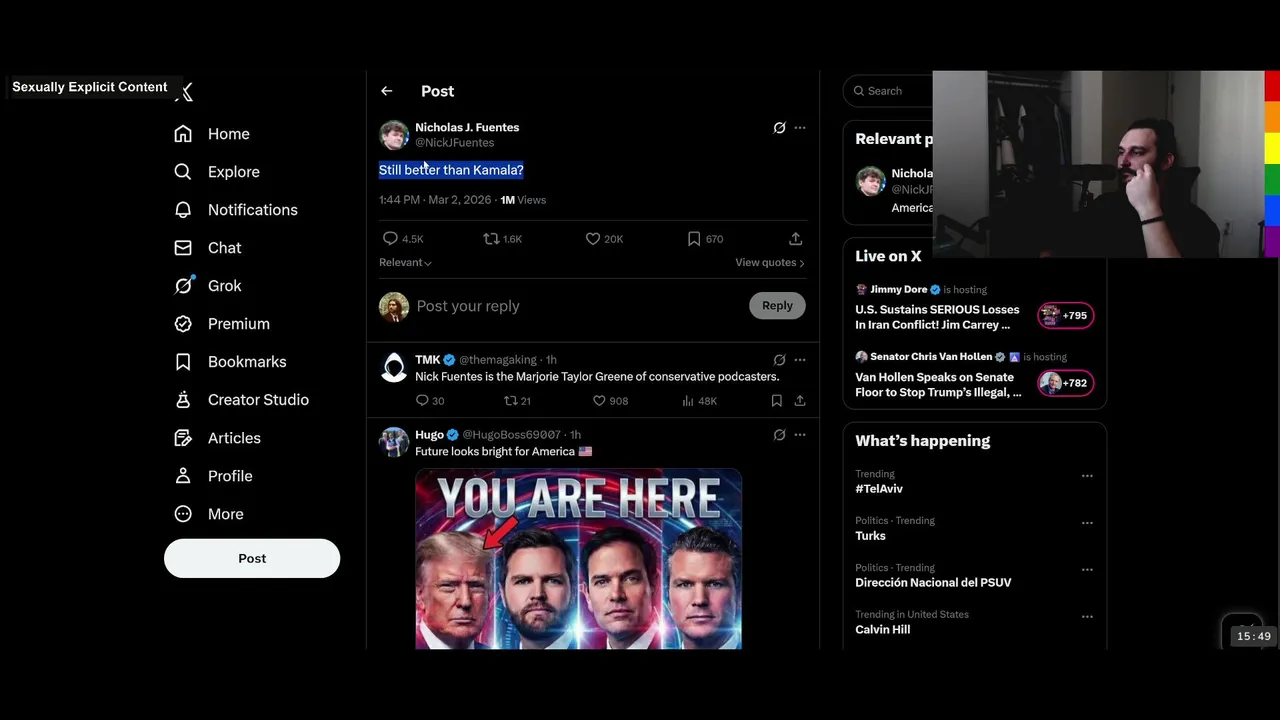Image resolution: width=1280 pixels, height=720 pixels.
Task: Open options for #TelAviv trend
Action: tap(1087, 476)
